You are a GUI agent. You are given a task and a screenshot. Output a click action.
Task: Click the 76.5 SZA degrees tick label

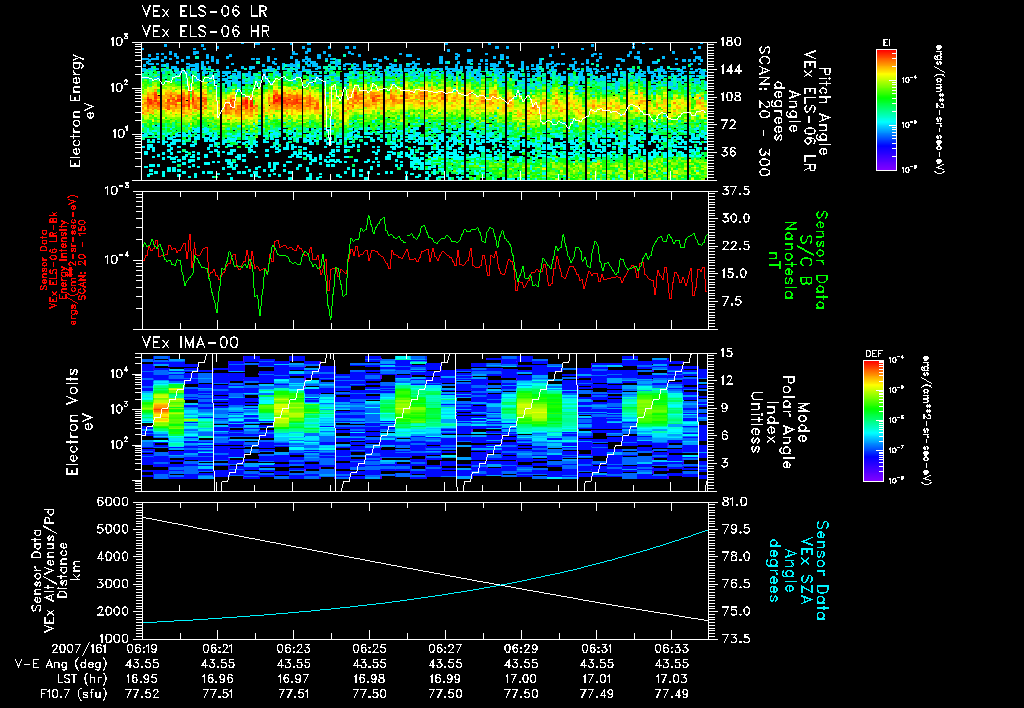pyautogui.click(x=735, y=584)
